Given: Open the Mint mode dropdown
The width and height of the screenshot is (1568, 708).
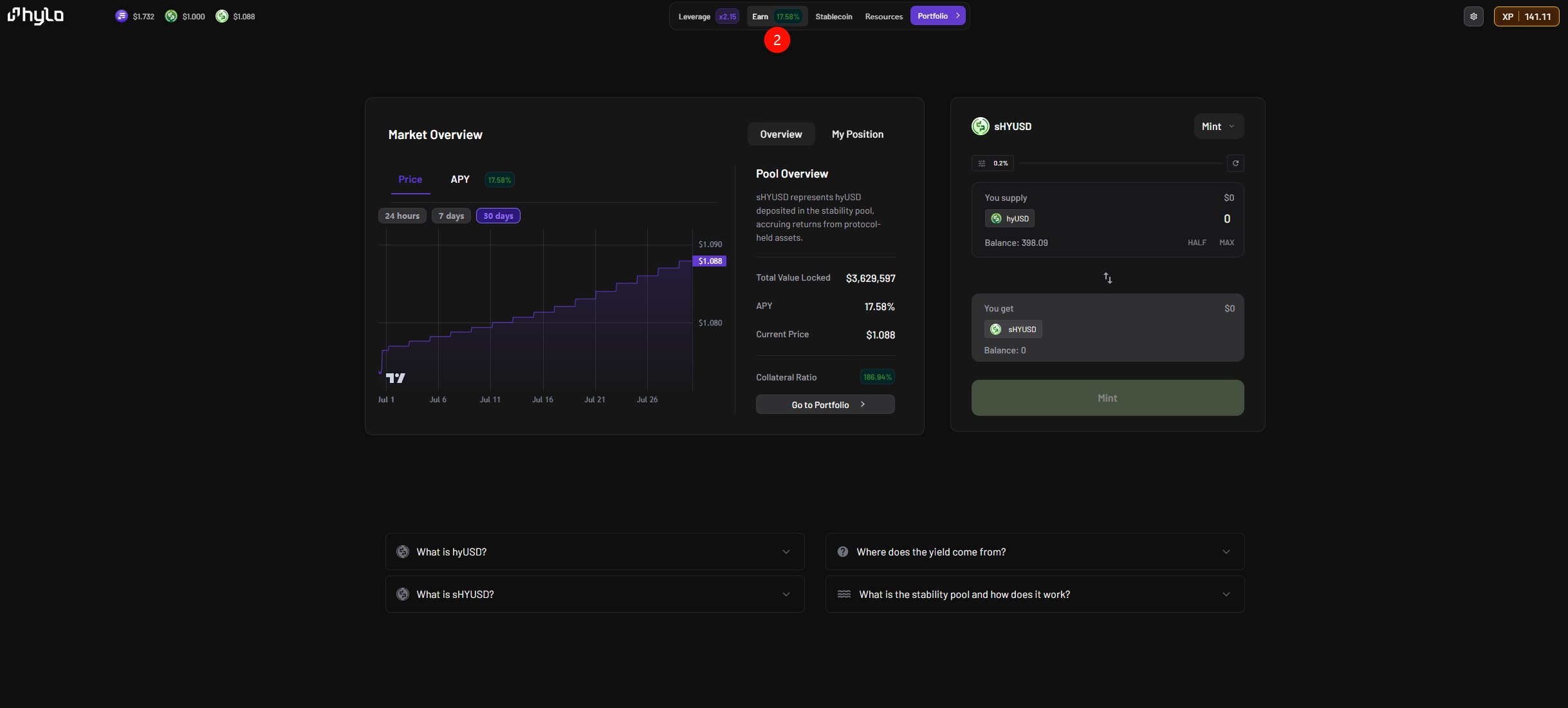Looking at the screenshot, I should [1218, 127].
